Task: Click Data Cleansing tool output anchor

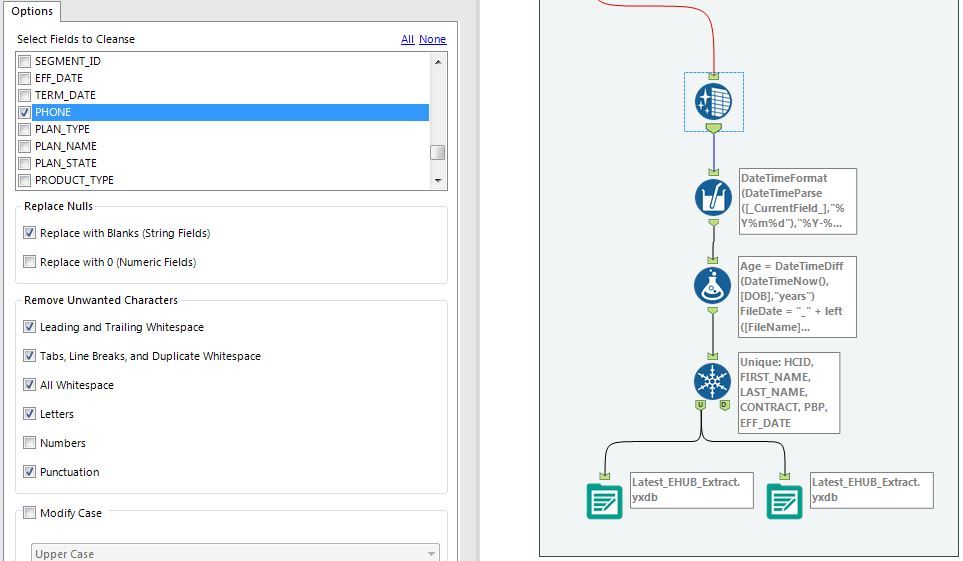Action: click(714, 128)
